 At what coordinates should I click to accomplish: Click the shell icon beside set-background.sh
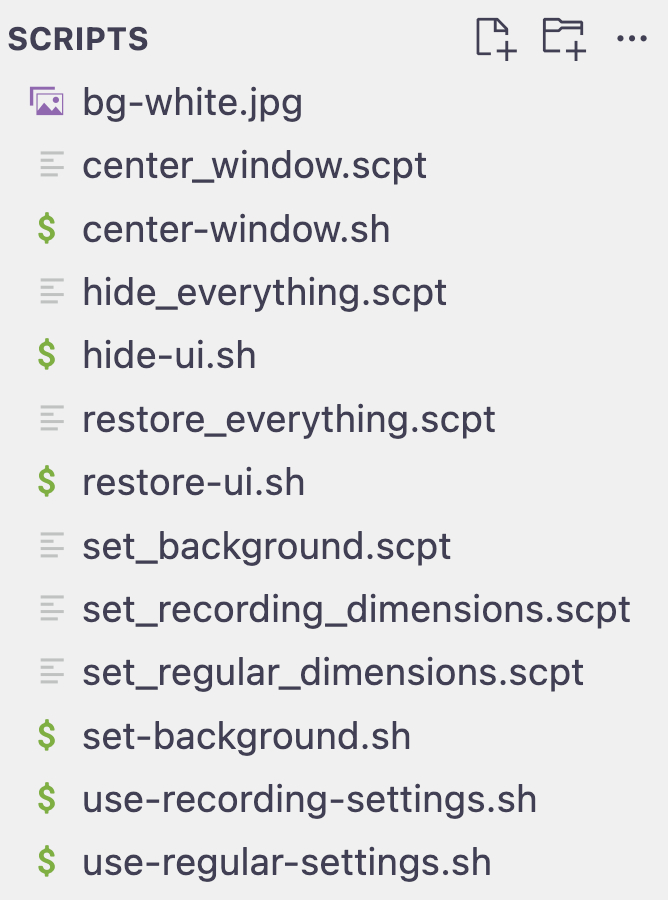tap(47, 736)
